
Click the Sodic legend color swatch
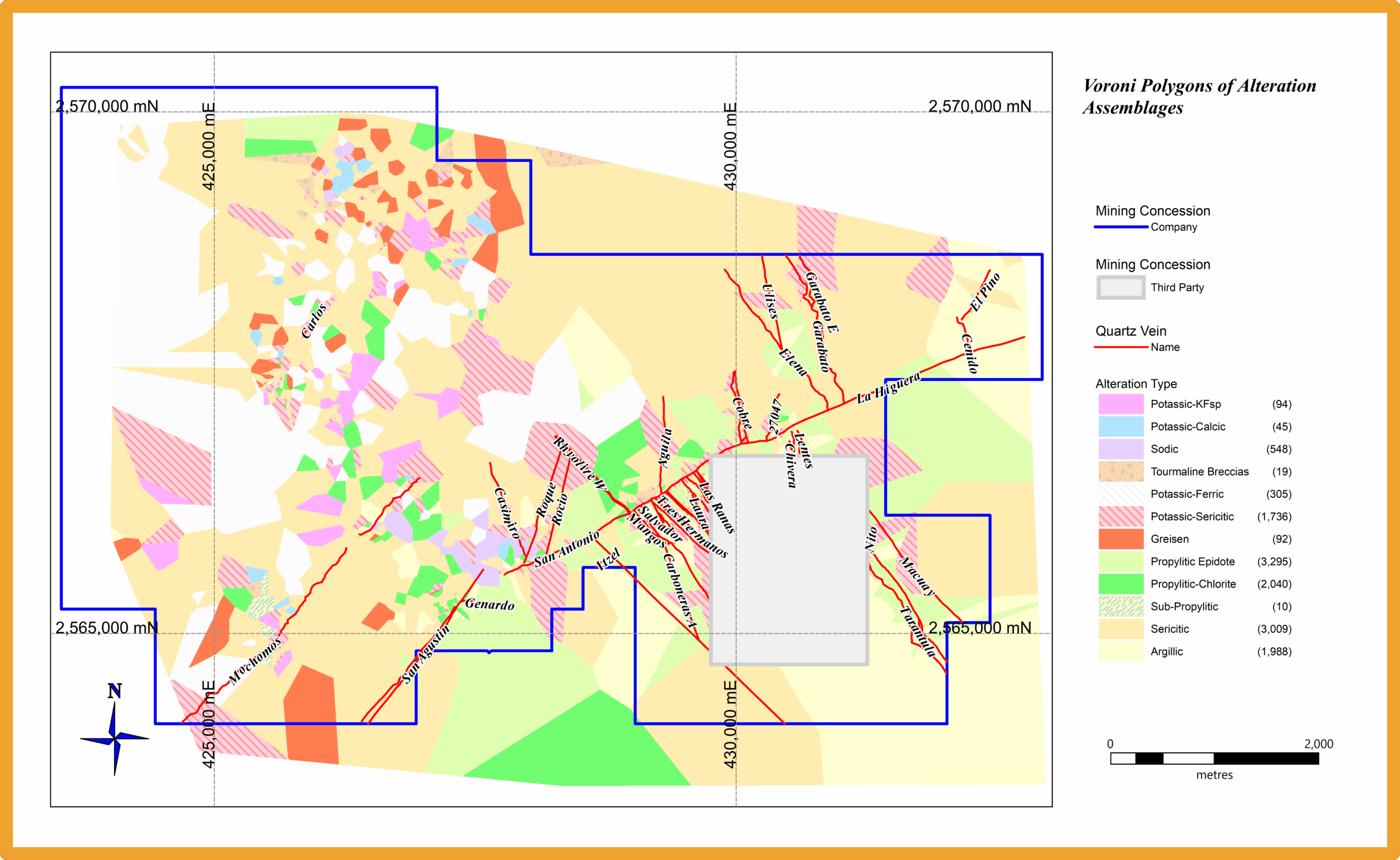pyautogui.click(x=1120, y=449)
